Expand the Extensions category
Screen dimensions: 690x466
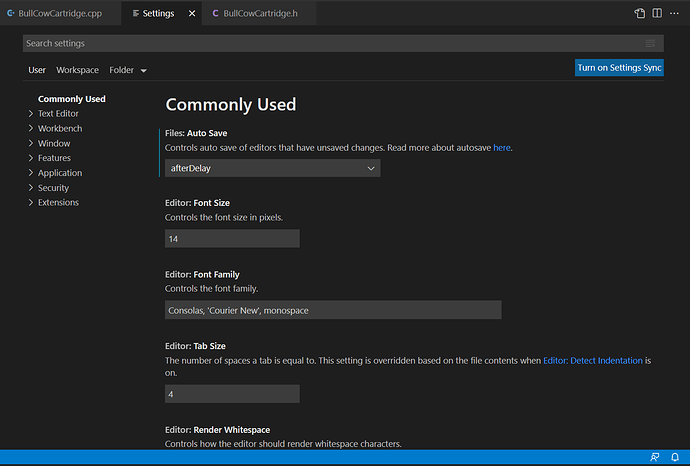coord(58,202)
